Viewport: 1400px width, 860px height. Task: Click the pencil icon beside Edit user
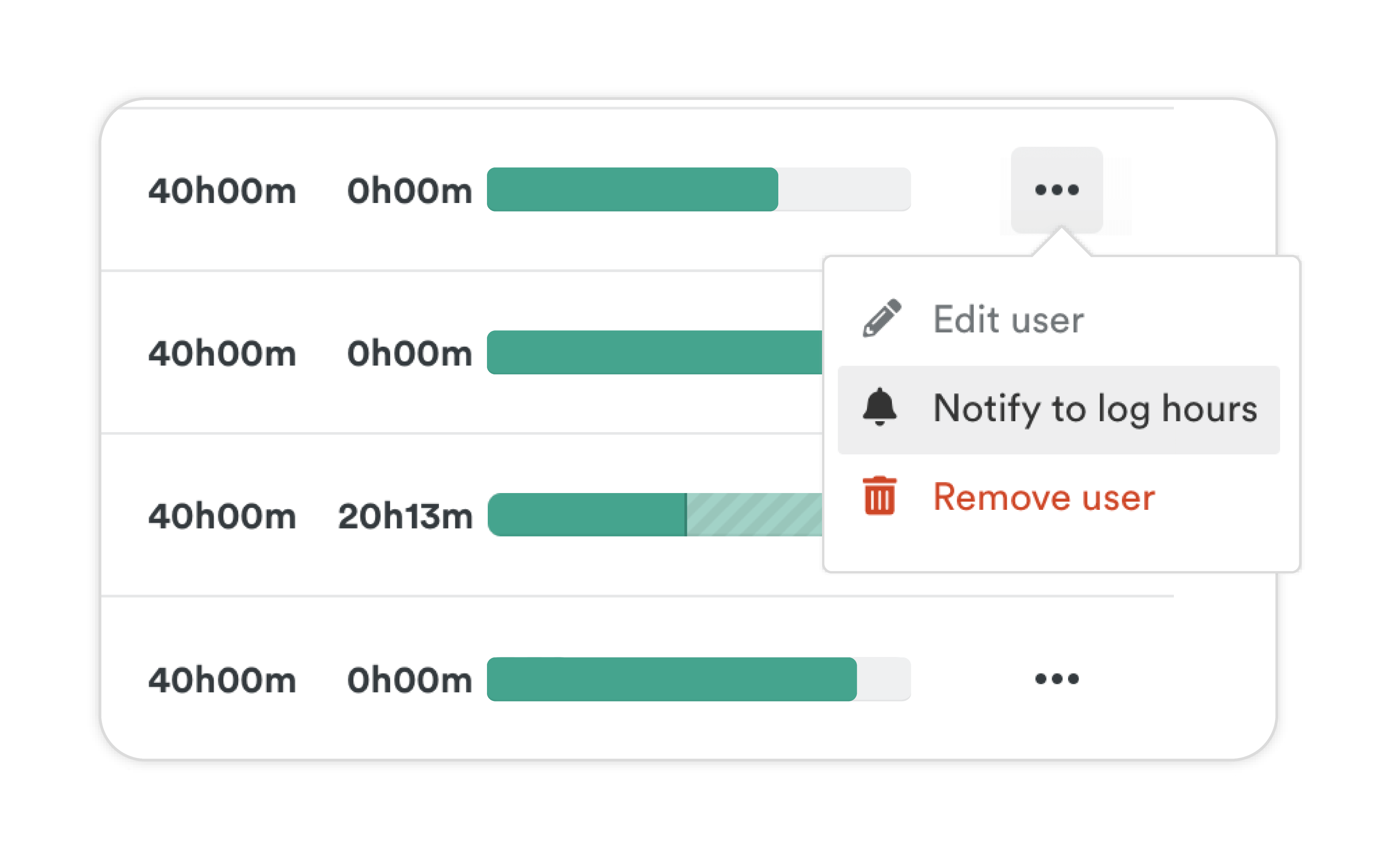(x=881, y=319)
